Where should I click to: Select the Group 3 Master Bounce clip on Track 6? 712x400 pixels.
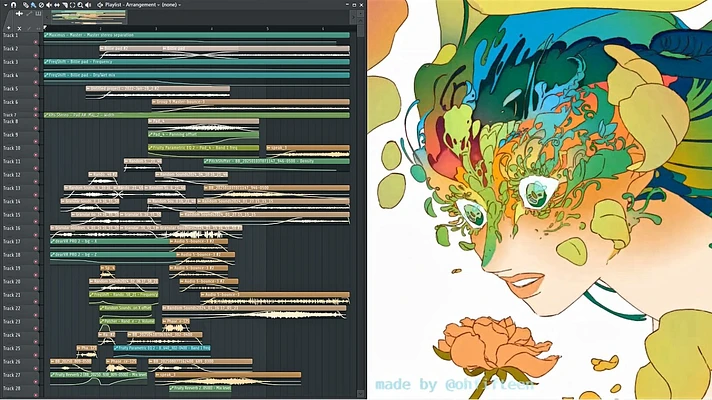[x=251, y=102]
